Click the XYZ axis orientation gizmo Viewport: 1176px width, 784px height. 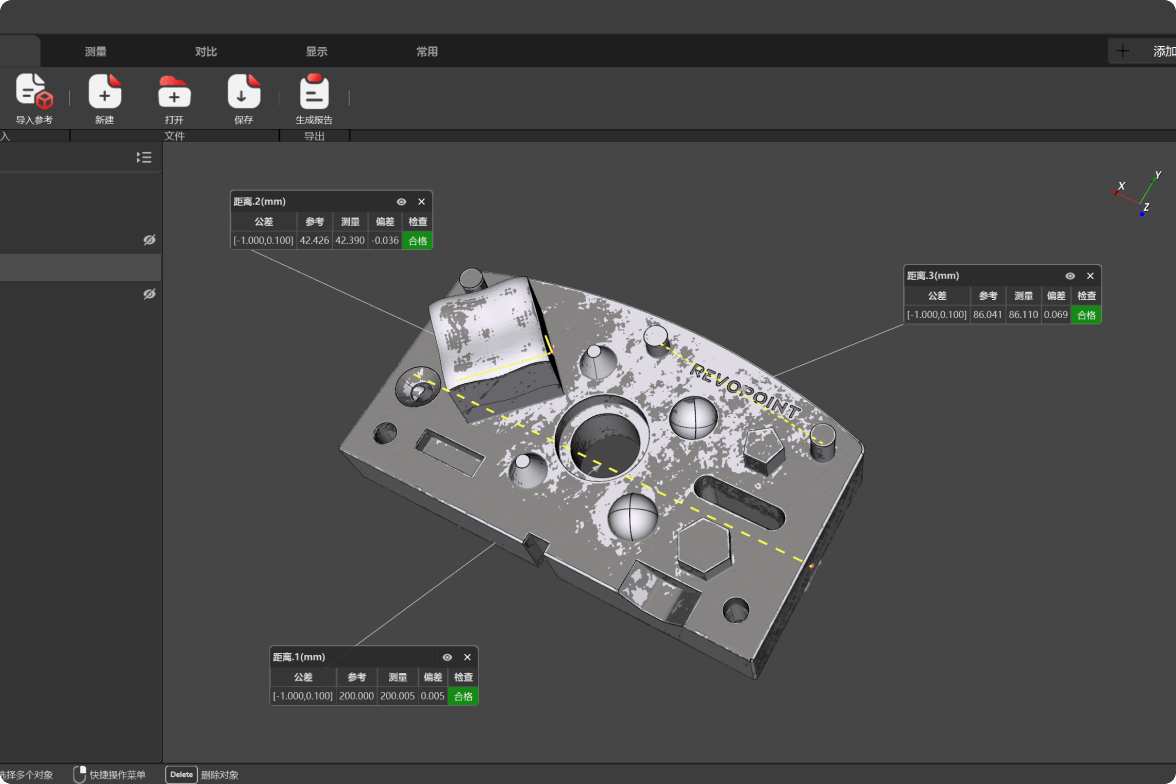click(x=1140, y=194)
